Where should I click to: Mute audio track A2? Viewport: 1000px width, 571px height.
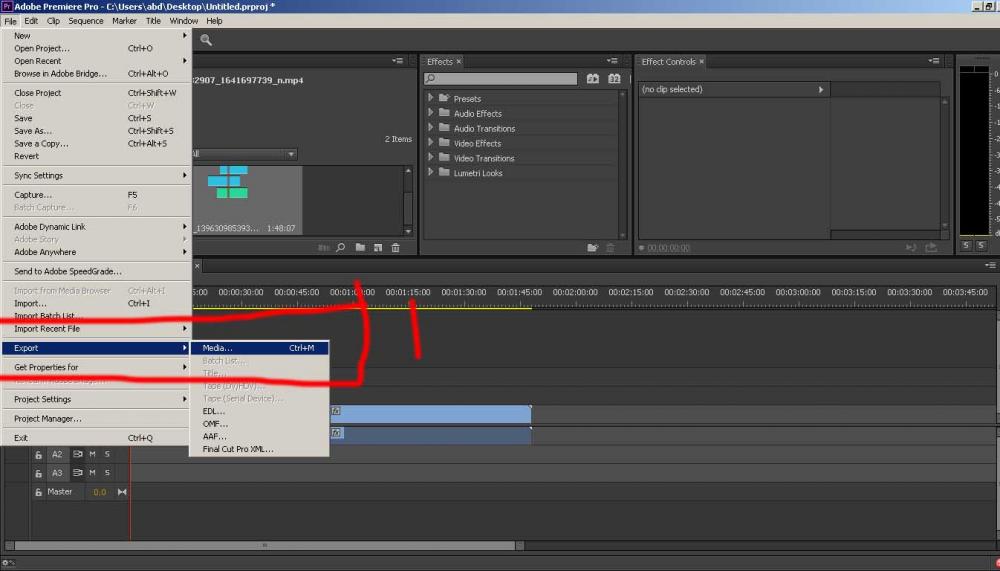pyautogui.click(x=92, y=454)
